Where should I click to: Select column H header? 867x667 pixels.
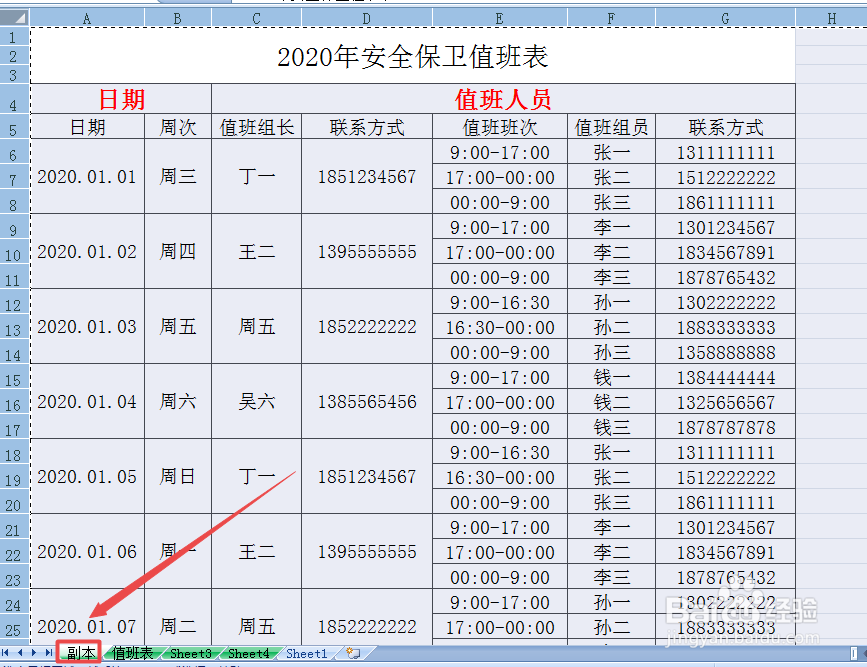click(831, 18)
